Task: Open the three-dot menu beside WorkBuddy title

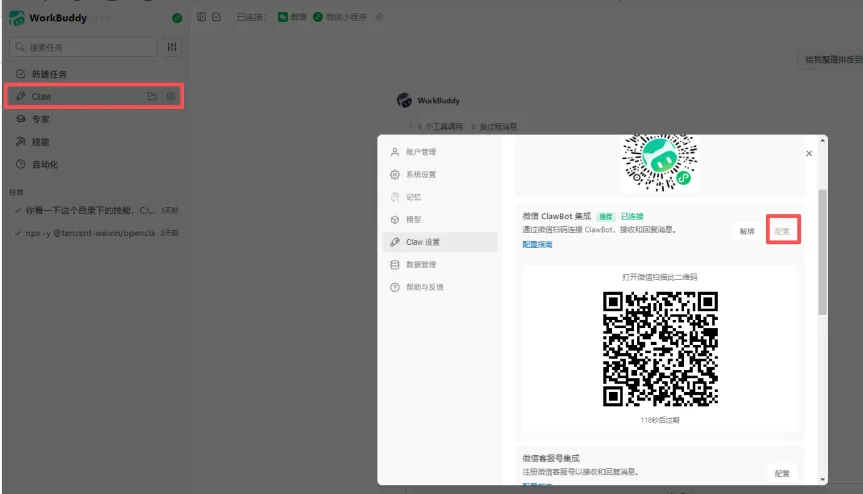Action: 102,18
